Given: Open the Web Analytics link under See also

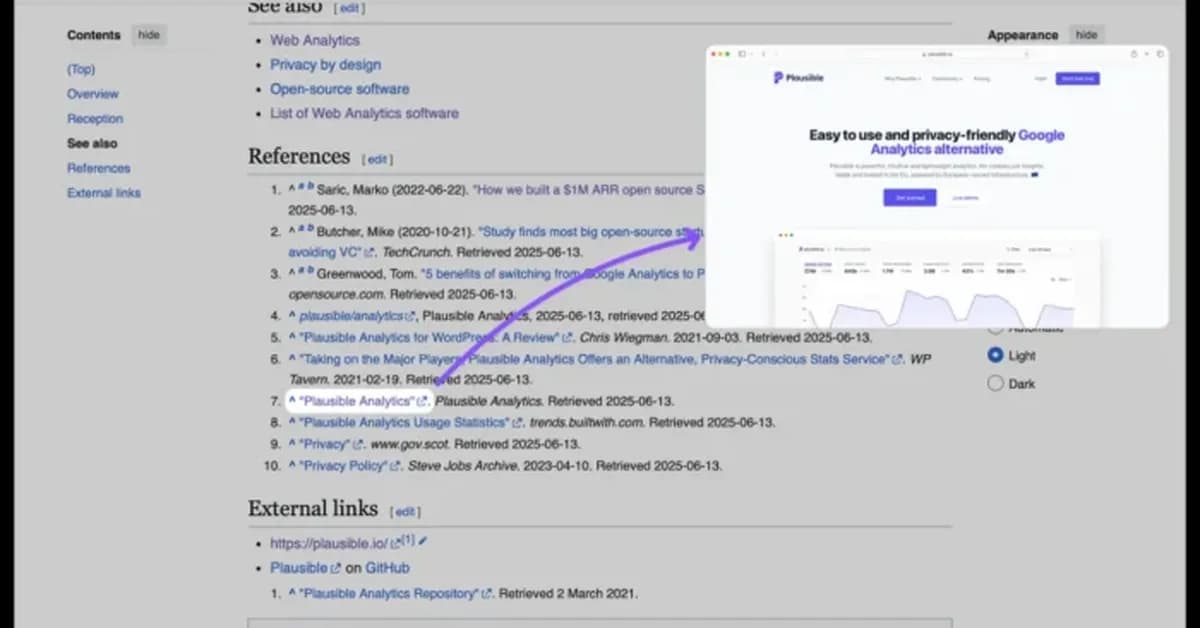Looking at the screenshot, I should point(314,40).
